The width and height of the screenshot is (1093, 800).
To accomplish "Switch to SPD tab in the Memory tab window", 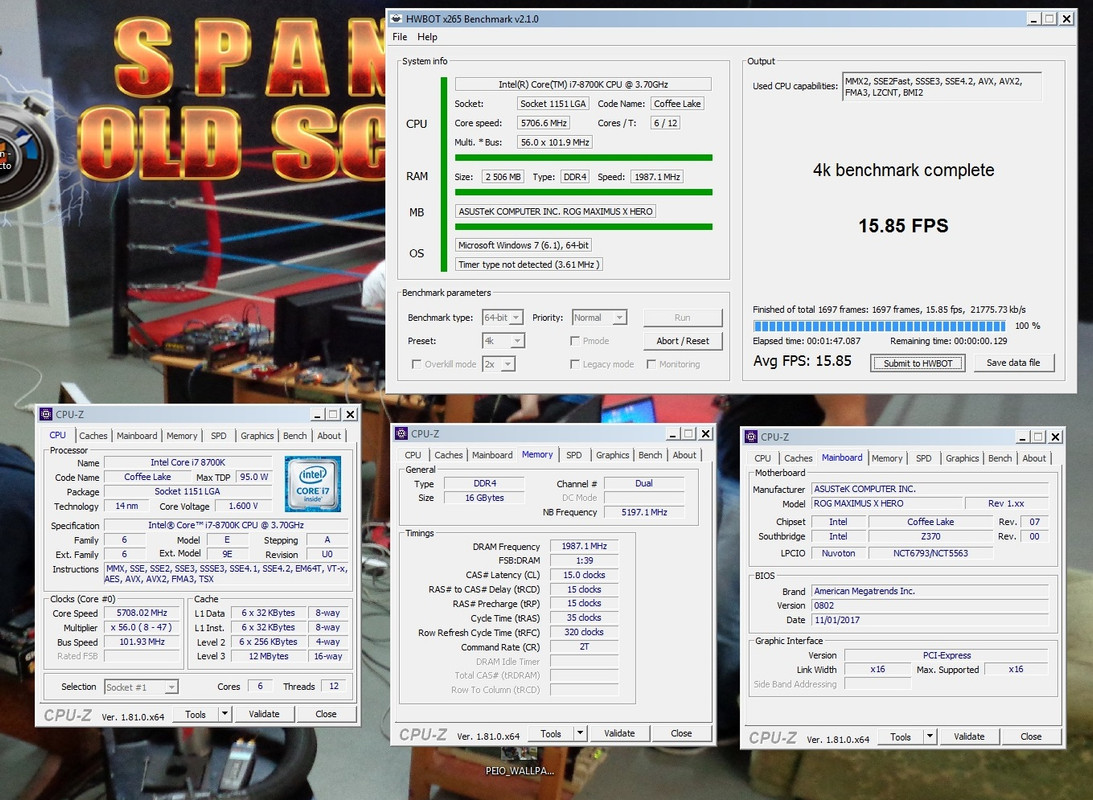I will click(x=574, y=455).
